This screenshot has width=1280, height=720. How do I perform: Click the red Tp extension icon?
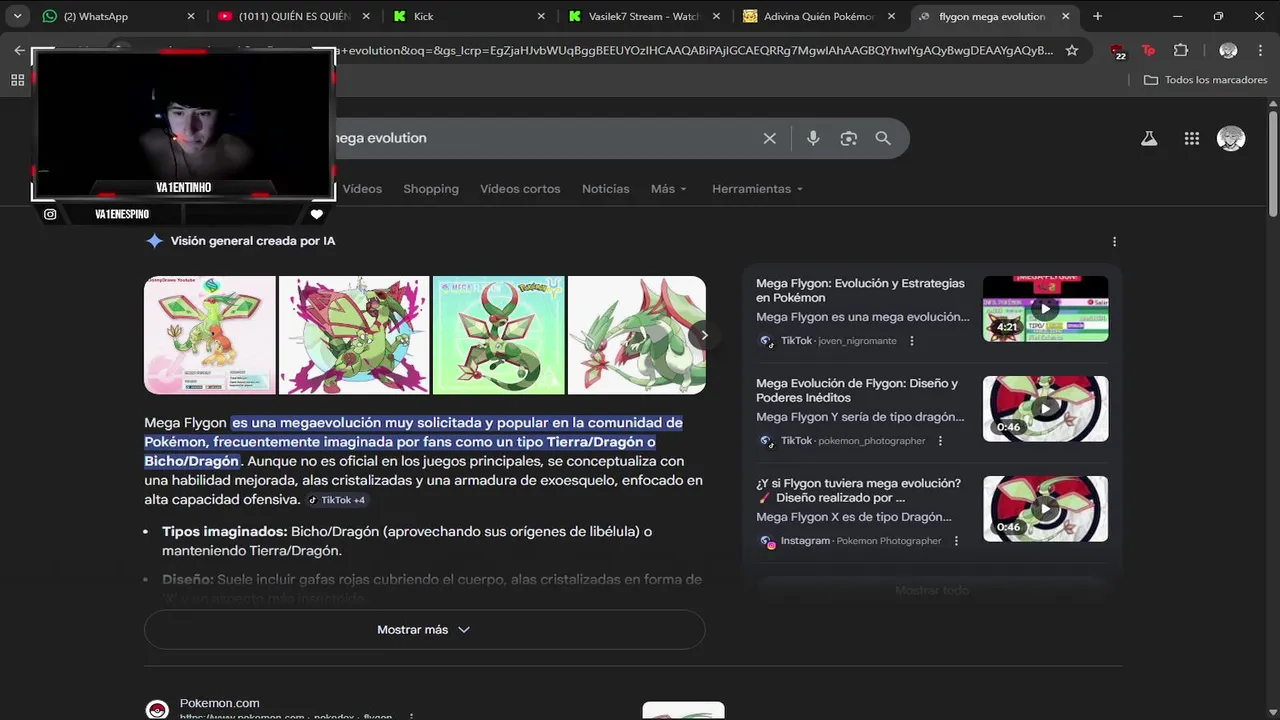[1149, 50]
